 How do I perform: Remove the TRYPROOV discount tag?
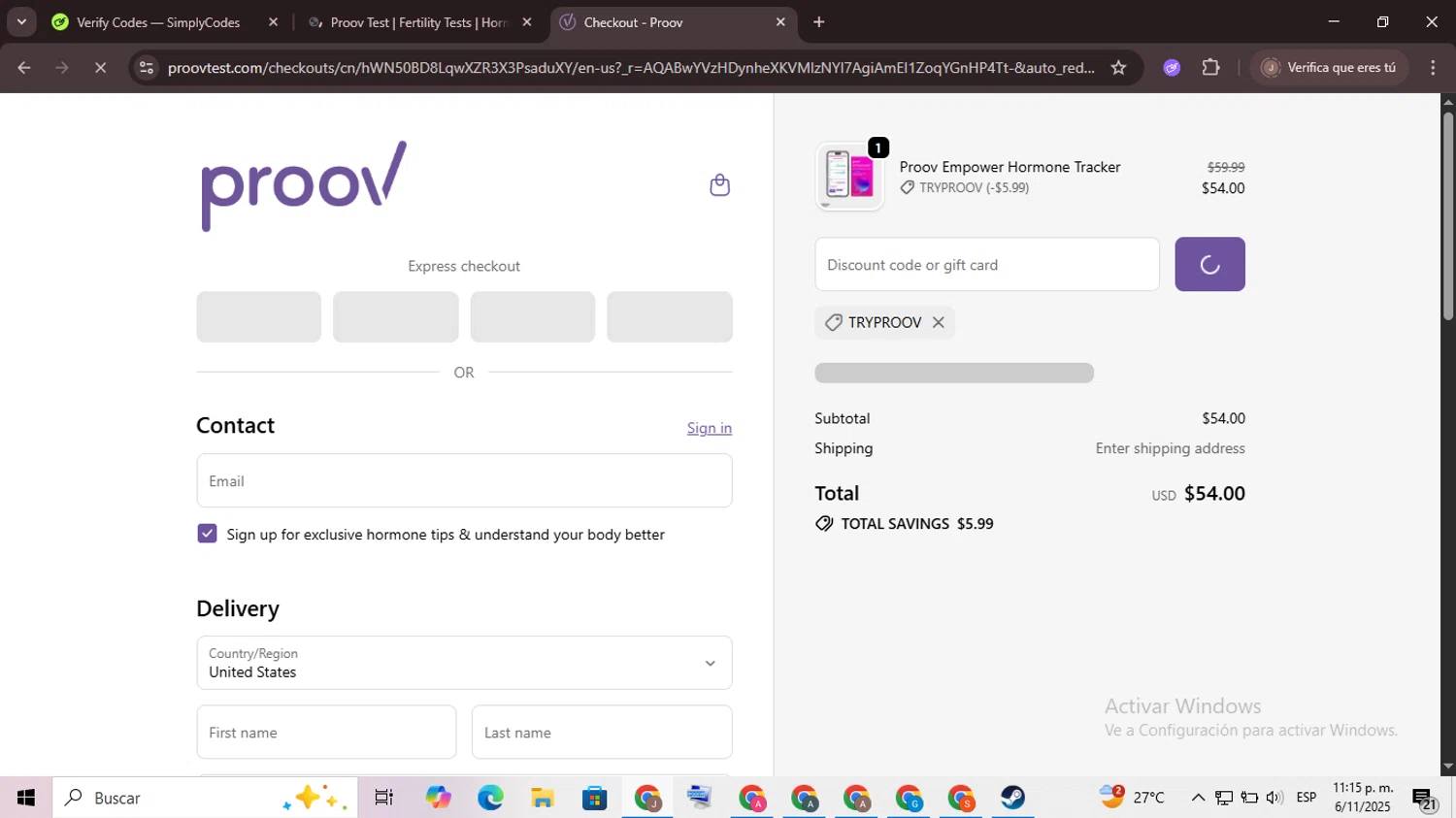pos(938,322)
